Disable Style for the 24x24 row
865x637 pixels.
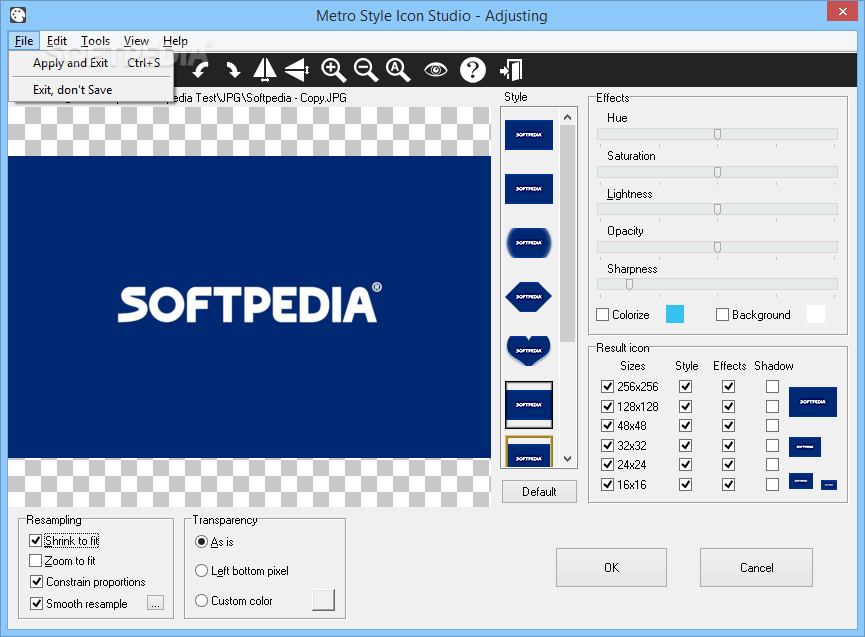[x=686, y=465]
